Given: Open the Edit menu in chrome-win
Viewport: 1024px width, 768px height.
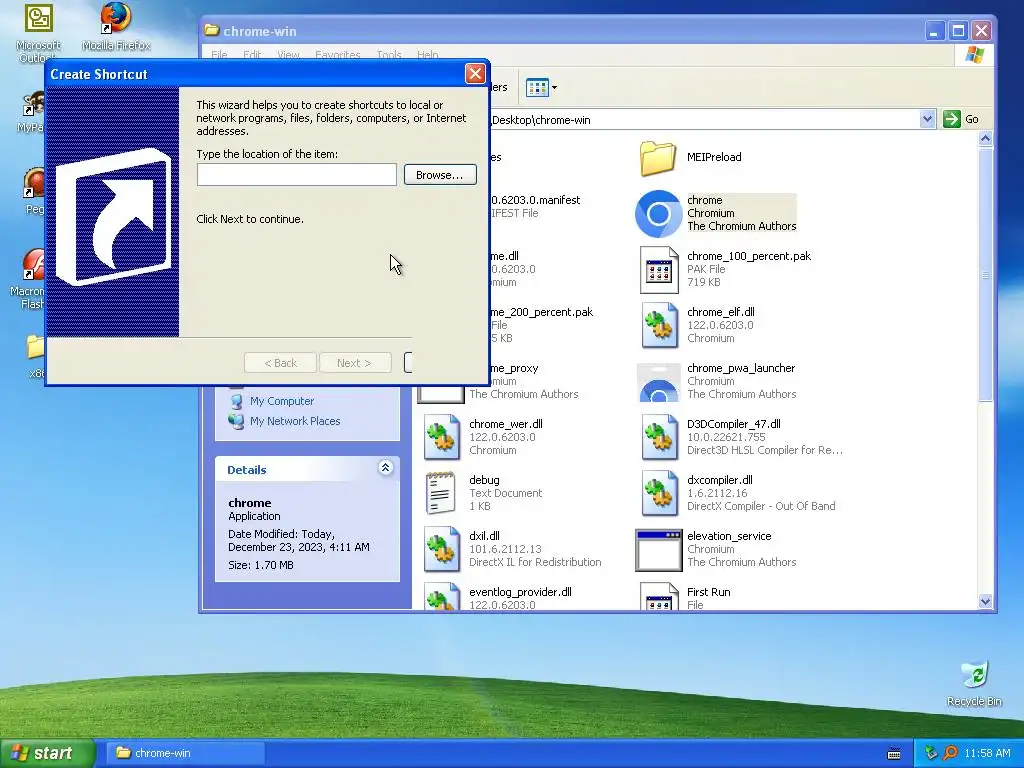Looking at the screenshot, I should coord(252,55).
